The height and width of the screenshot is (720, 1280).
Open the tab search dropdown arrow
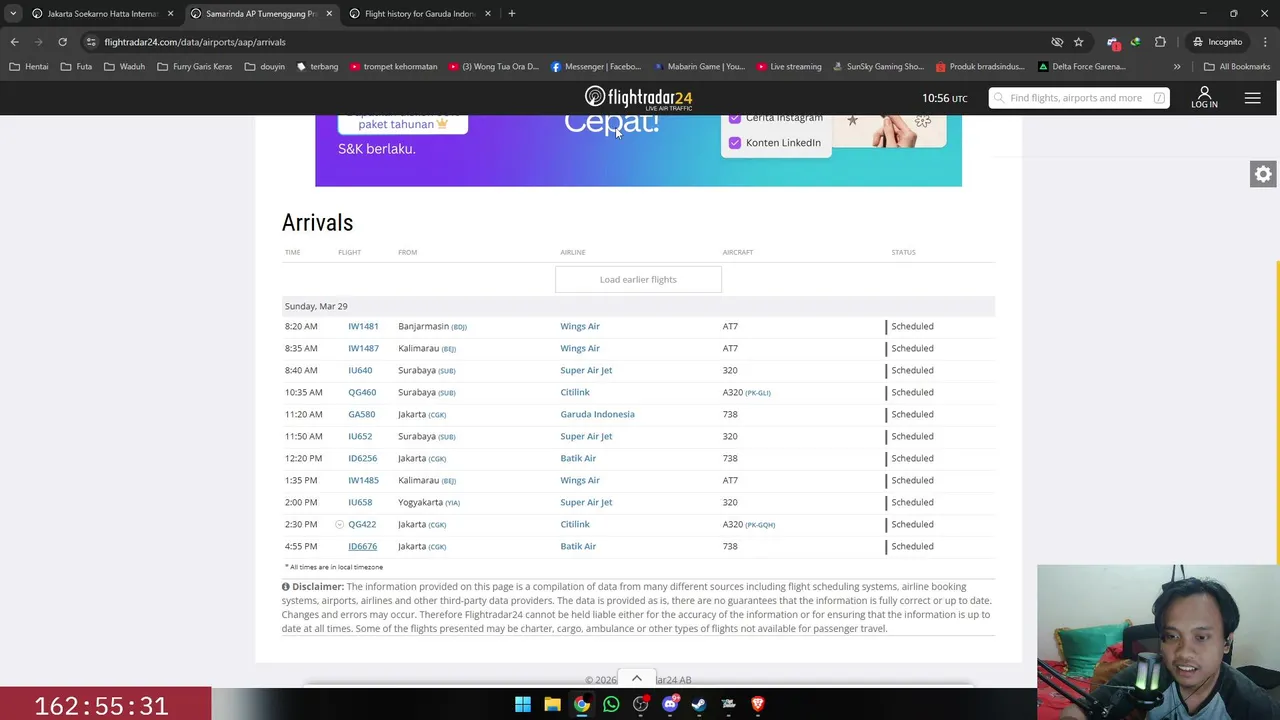point(13,14)
